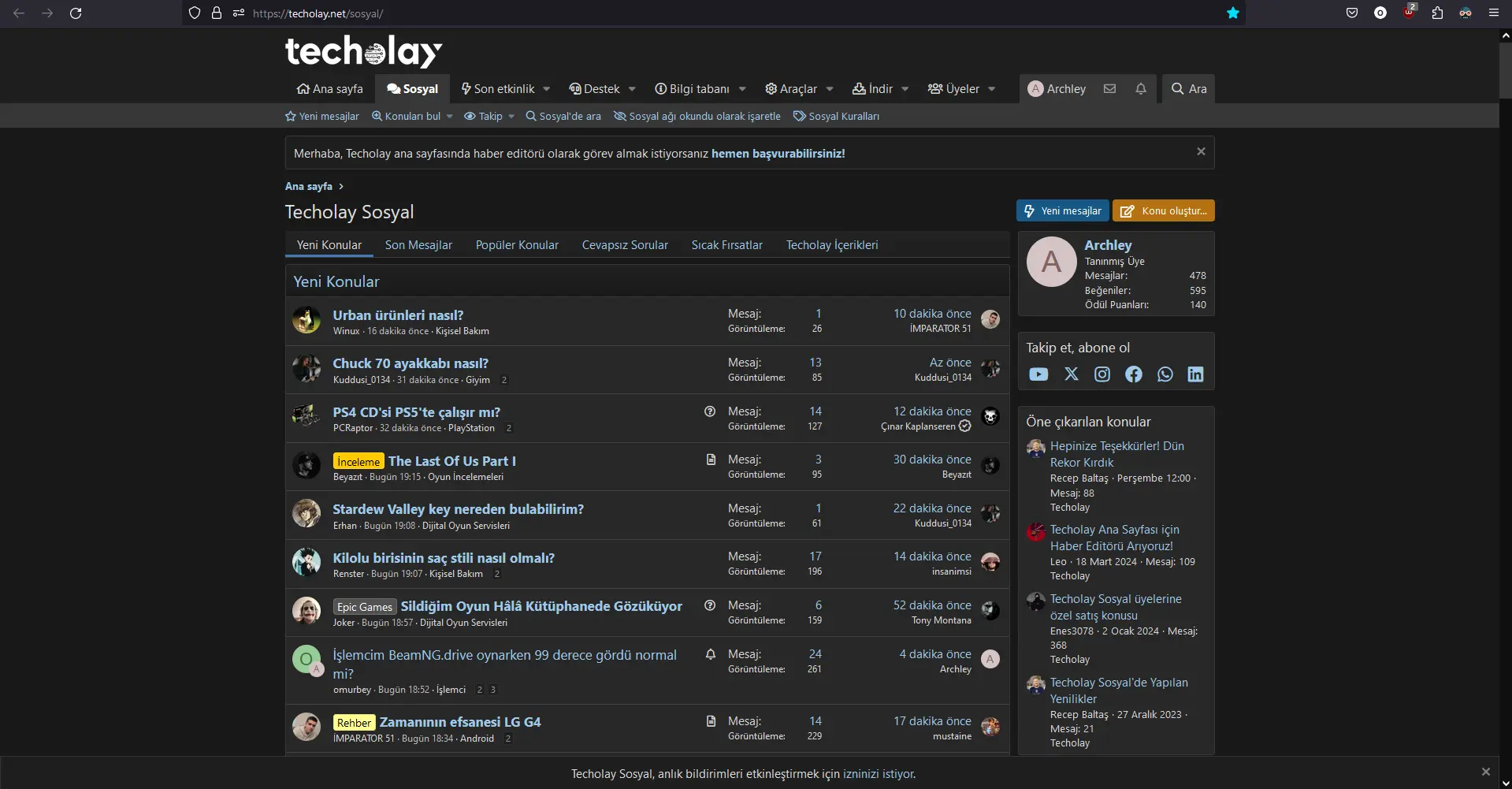Expand Son etkinlik dropdown arrow

[x=547, y=89]
